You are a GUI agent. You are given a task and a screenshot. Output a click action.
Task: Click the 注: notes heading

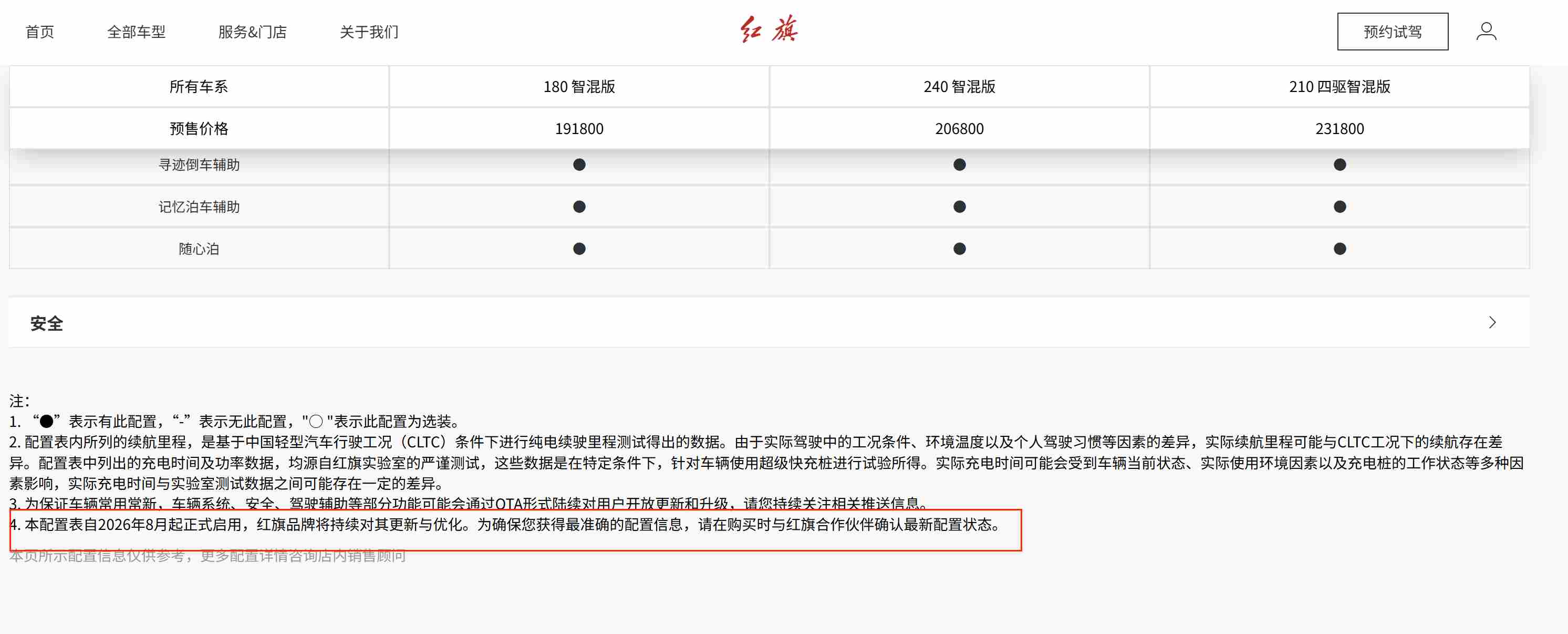click(19, 401)
